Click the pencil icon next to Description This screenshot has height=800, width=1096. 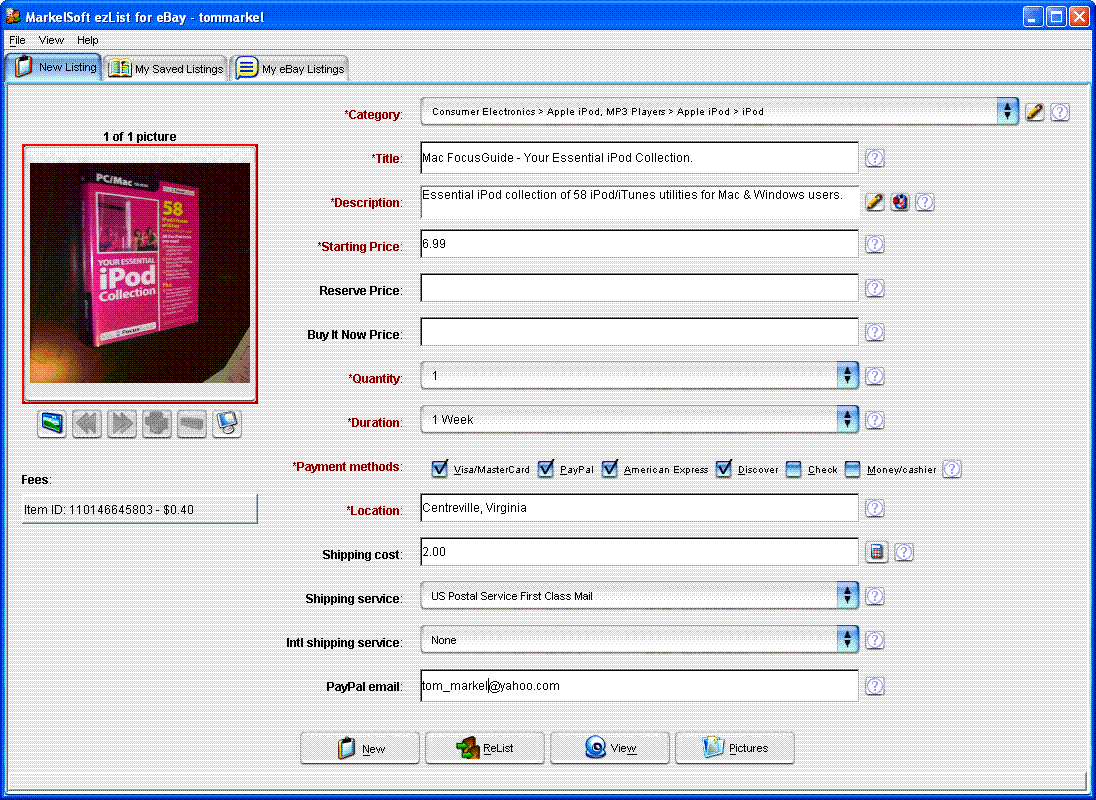pos(875,202)
